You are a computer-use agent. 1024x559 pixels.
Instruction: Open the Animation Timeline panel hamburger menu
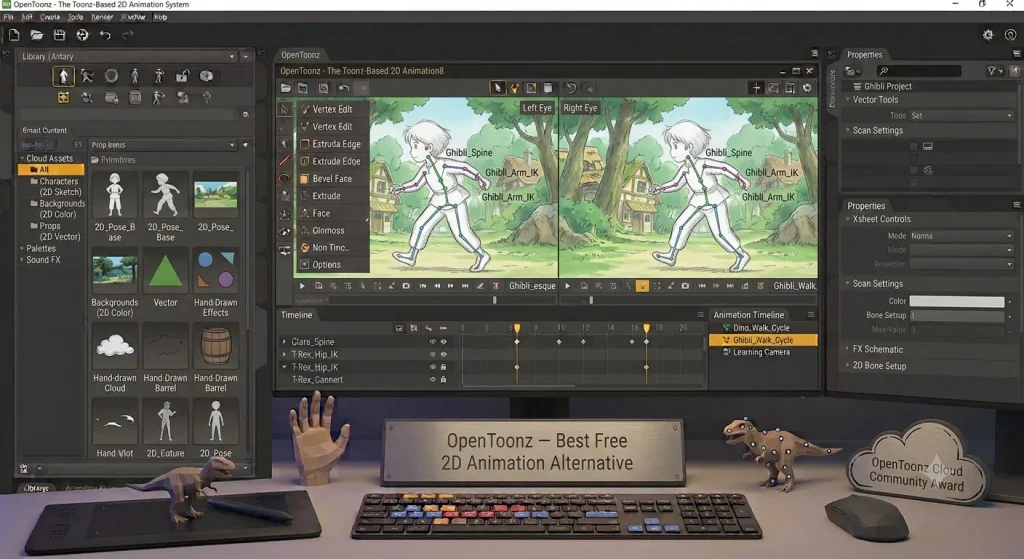point(810,315)
